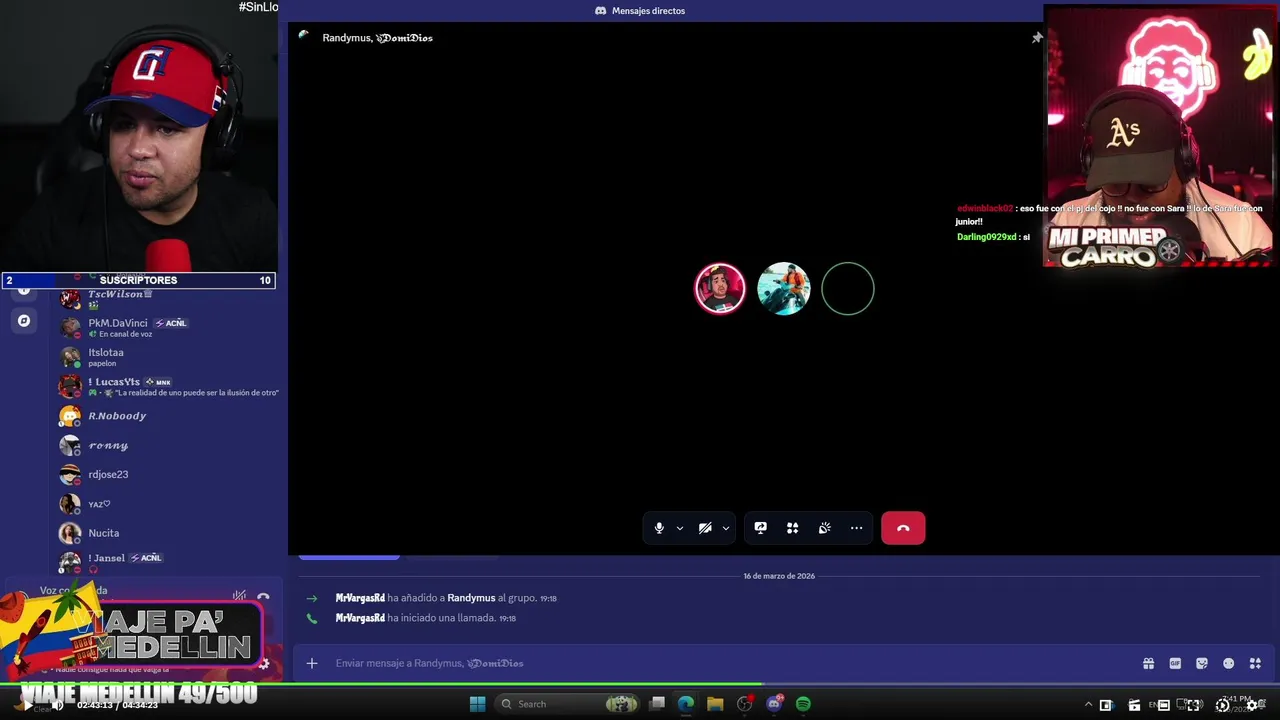Select the second caller avatar with motorcycle
The height and width of the screenshot is (720, 1280).
click(x=783, y=288)
